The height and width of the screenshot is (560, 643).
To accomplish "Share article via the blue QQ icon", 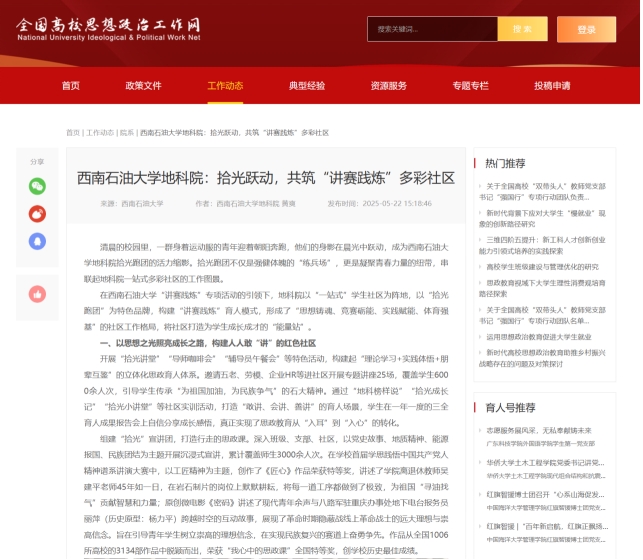I will (x=37, y=240).
